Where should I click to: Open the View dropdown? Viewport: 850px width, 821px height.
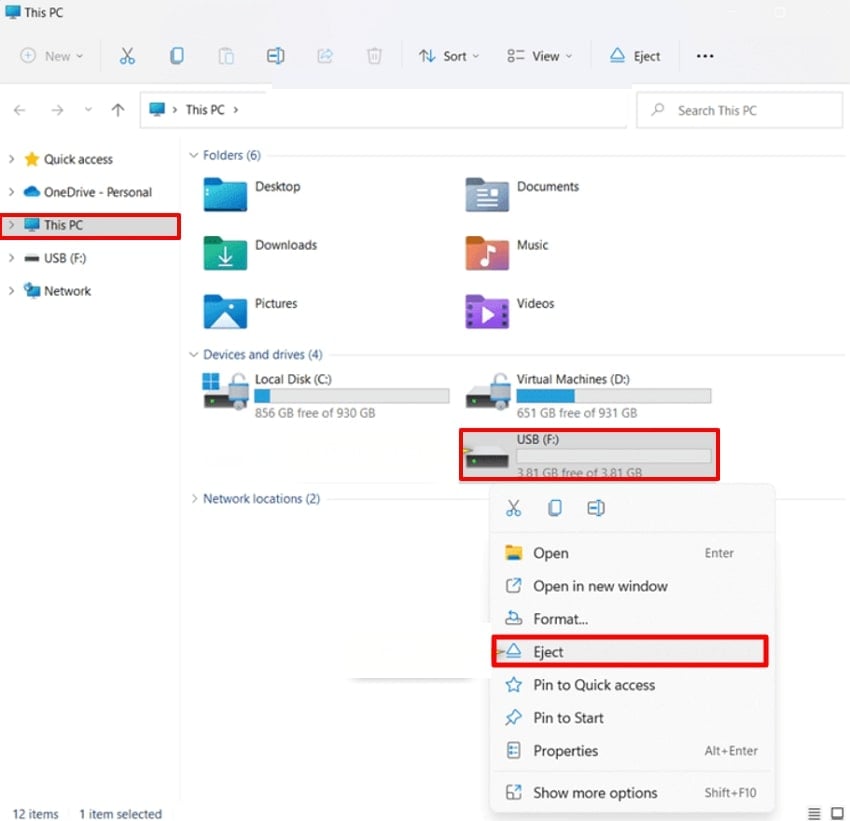539,56
